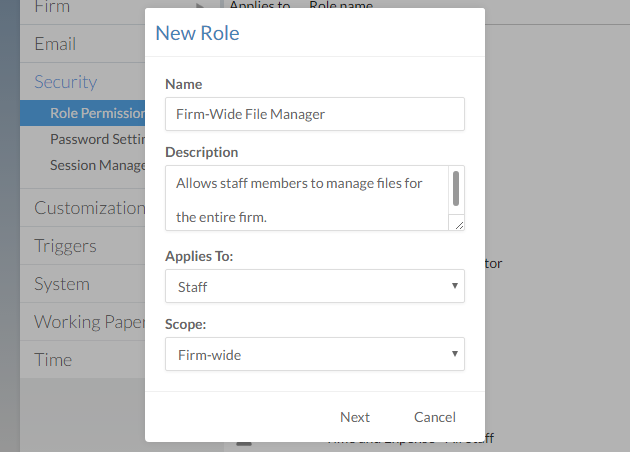
Task: Open the Time section in sidebar
Action: click(54, 360)
